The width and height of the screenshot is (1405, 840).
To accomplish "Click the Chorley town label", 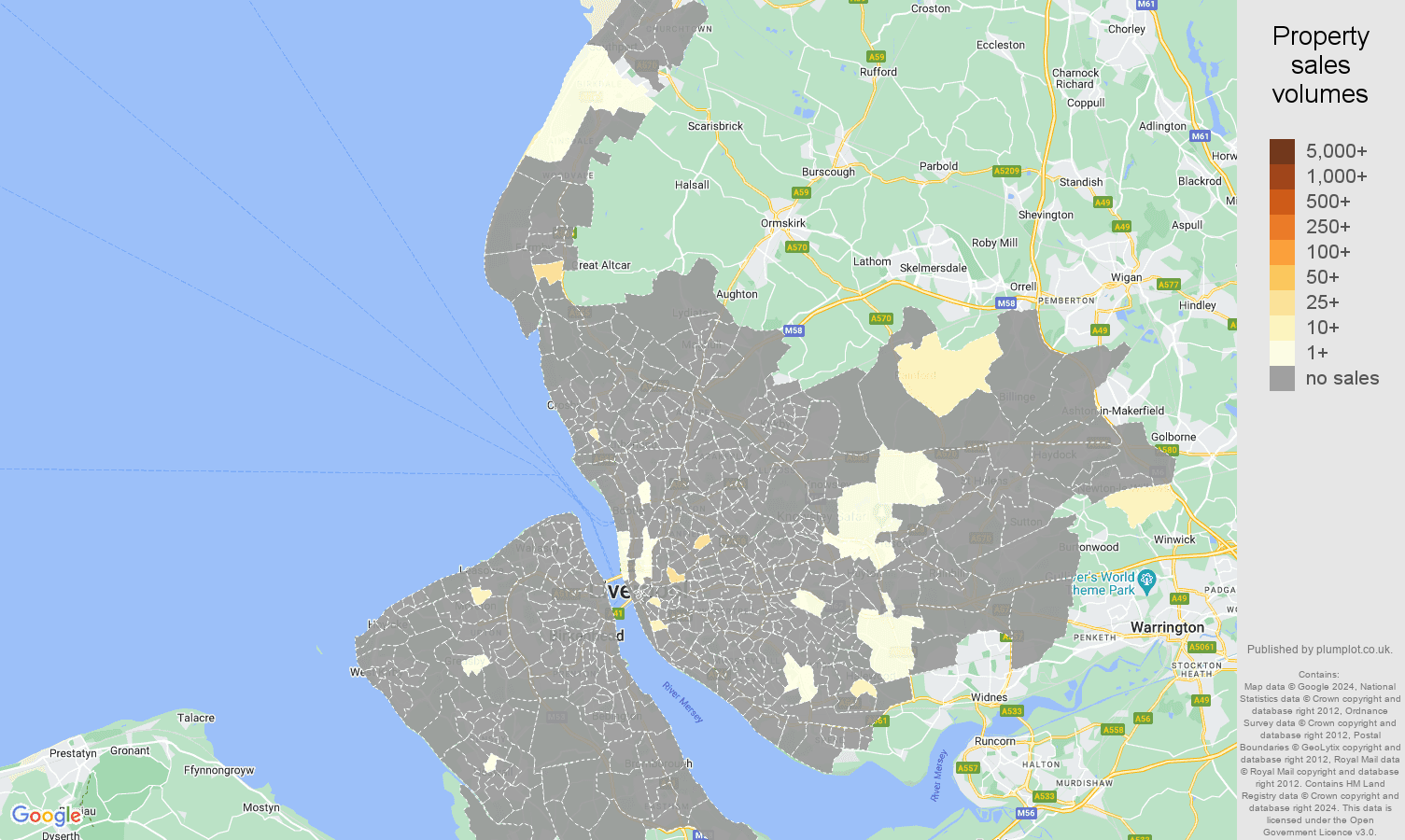I will click(x=1127, y=29).
